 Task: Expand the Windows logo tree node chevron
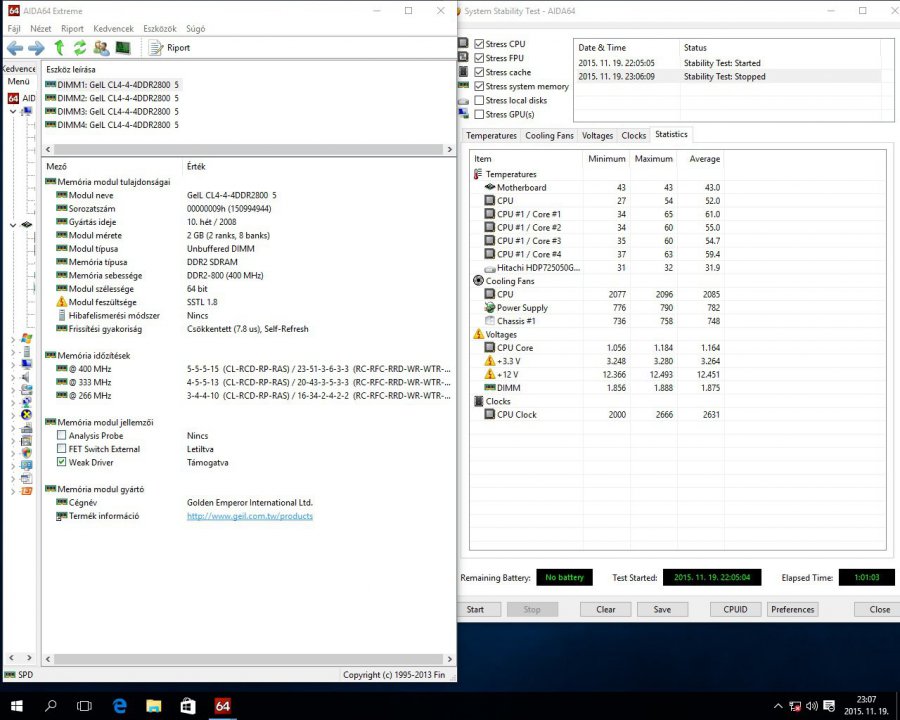(13, 339)
